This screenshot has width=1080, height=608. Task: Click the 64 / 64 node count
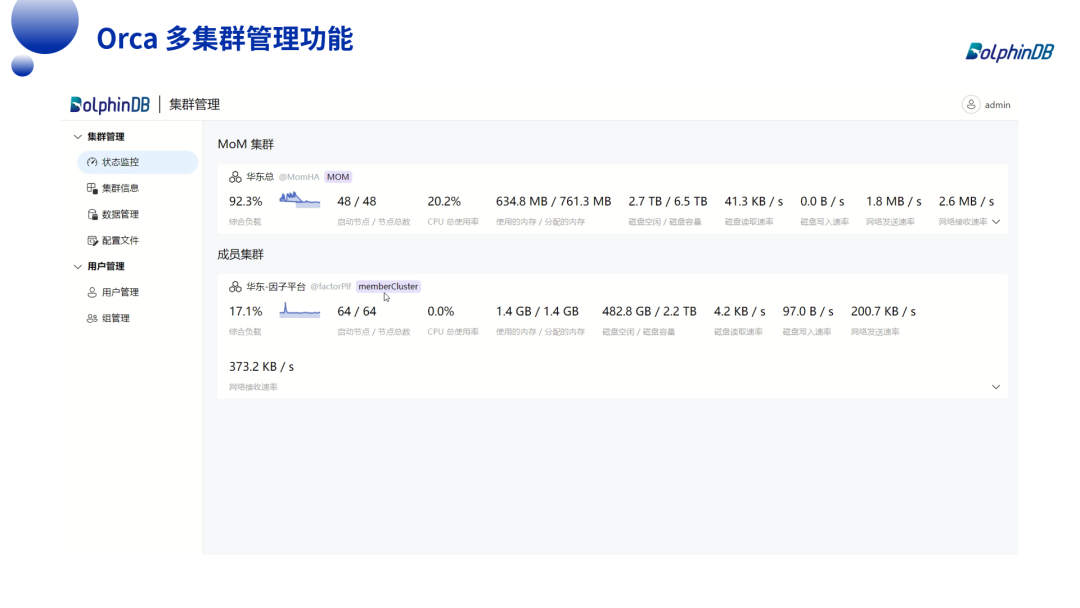point(357,311)
